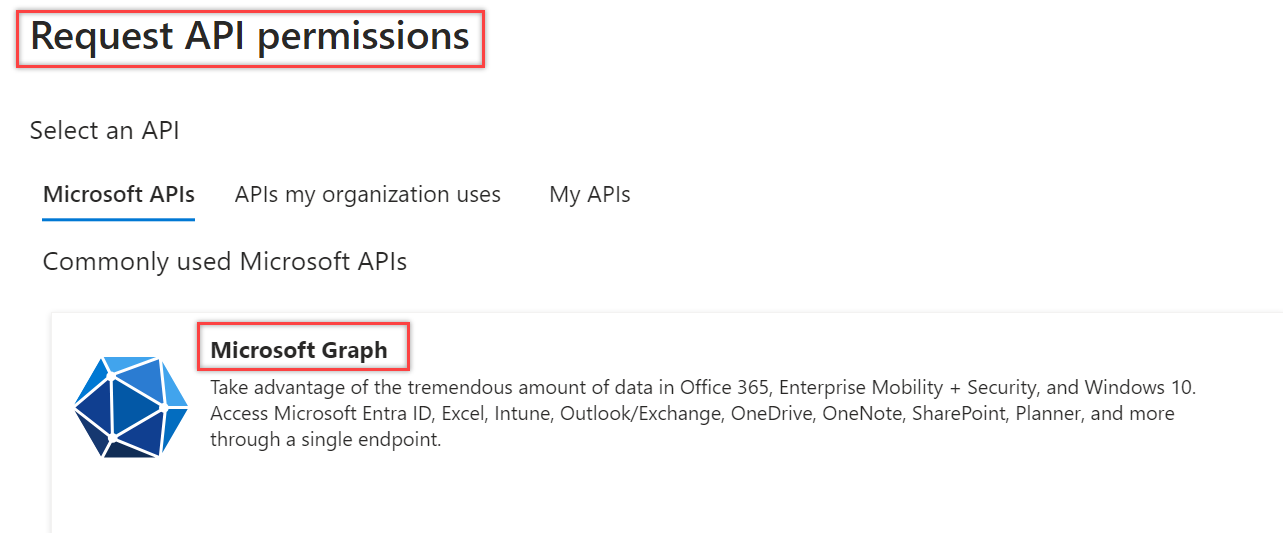Open the My APIs tab
The width and height of the screenshot is (1283, 533).
click(589, 194)
